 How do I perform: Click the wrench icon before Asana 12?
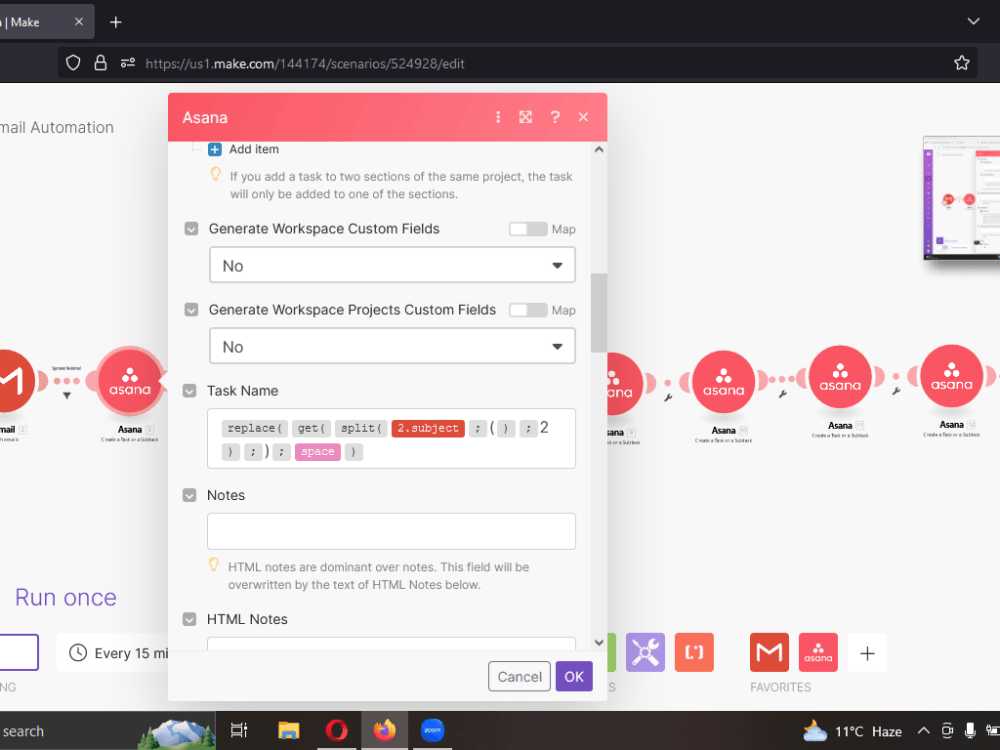(895, 391)
